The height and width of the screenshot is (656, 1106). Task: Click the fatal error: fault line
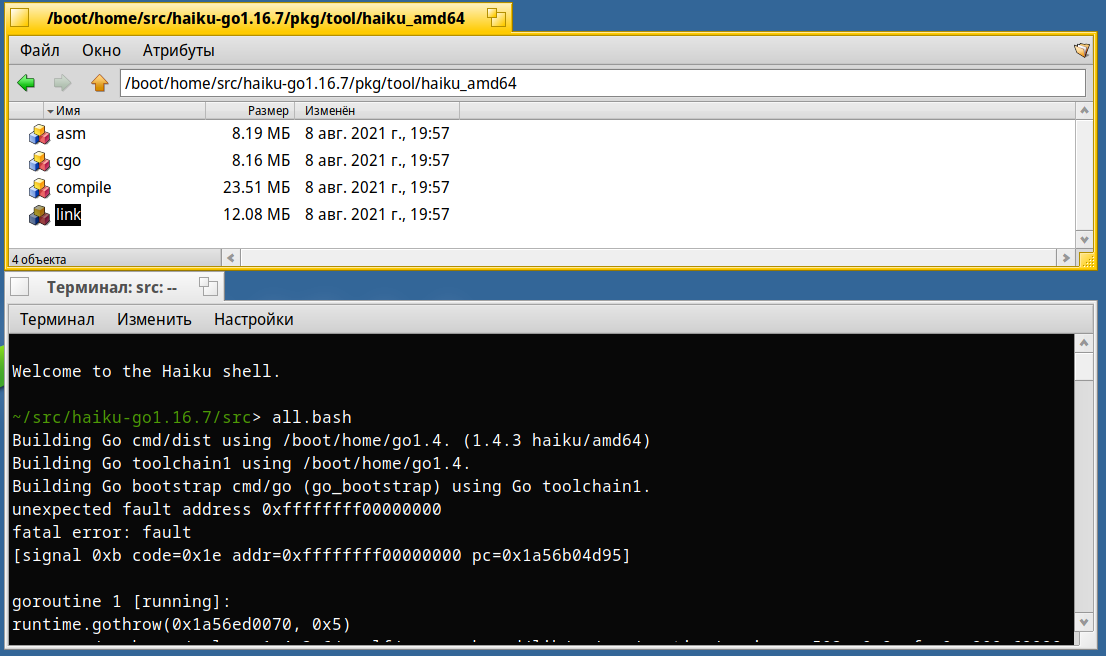(102, 532)
